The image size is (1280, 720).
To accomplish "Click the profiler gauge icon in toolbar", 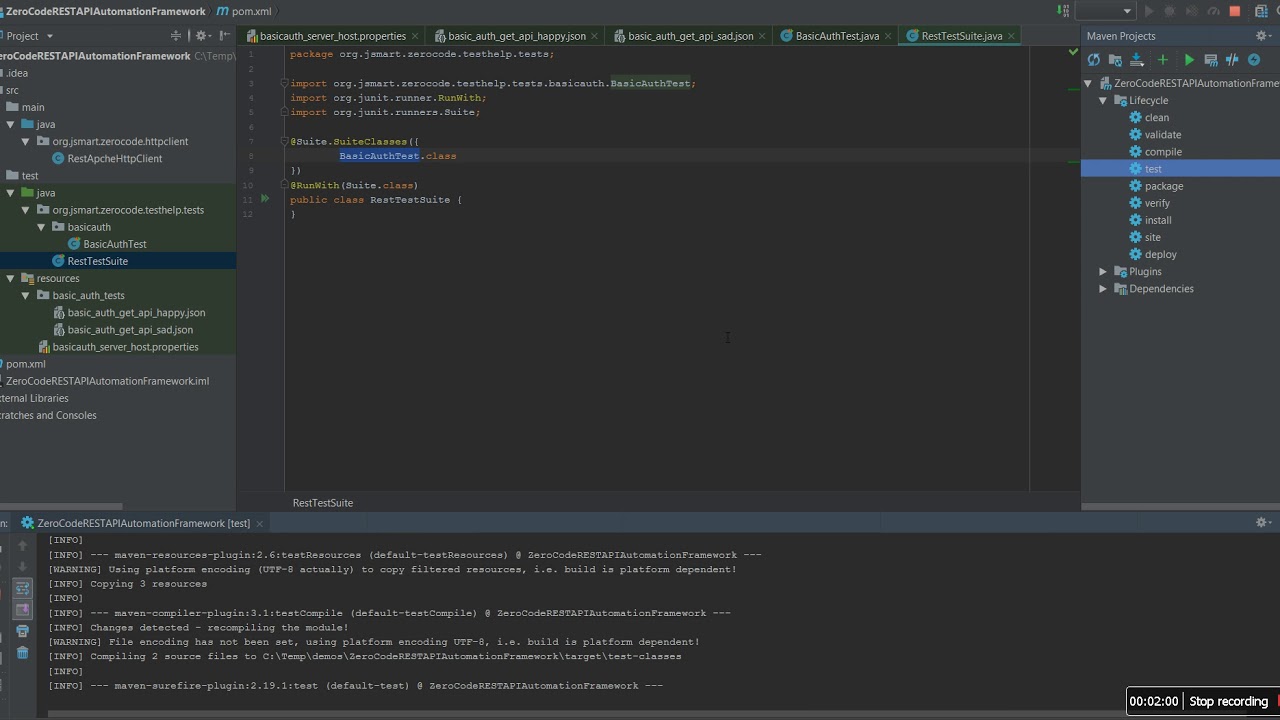I will point(1212,11).
